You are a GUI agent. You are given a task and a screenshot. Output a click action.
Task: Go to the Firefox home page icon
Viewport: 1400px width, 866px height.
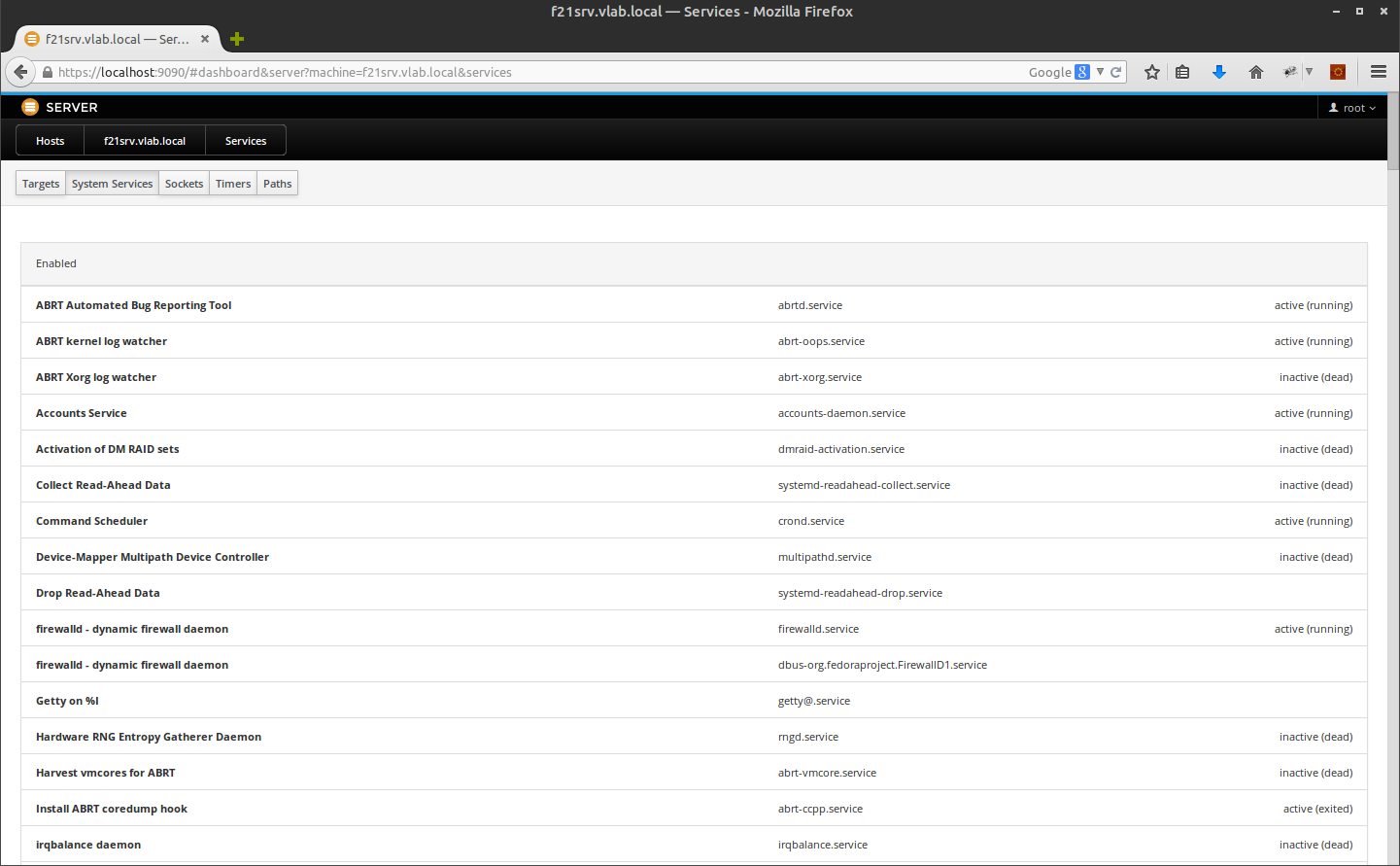(x=1256, y=72)
